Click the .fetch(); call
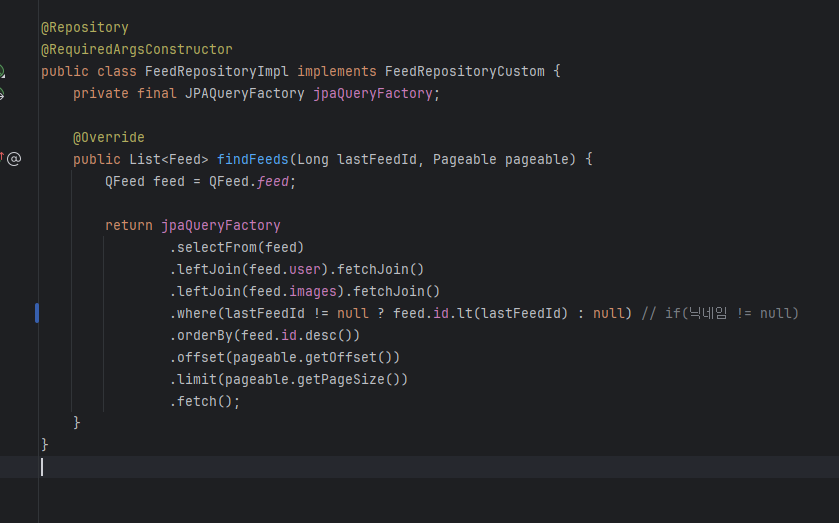This screenshot has height=523, width=839. (204, 401)
